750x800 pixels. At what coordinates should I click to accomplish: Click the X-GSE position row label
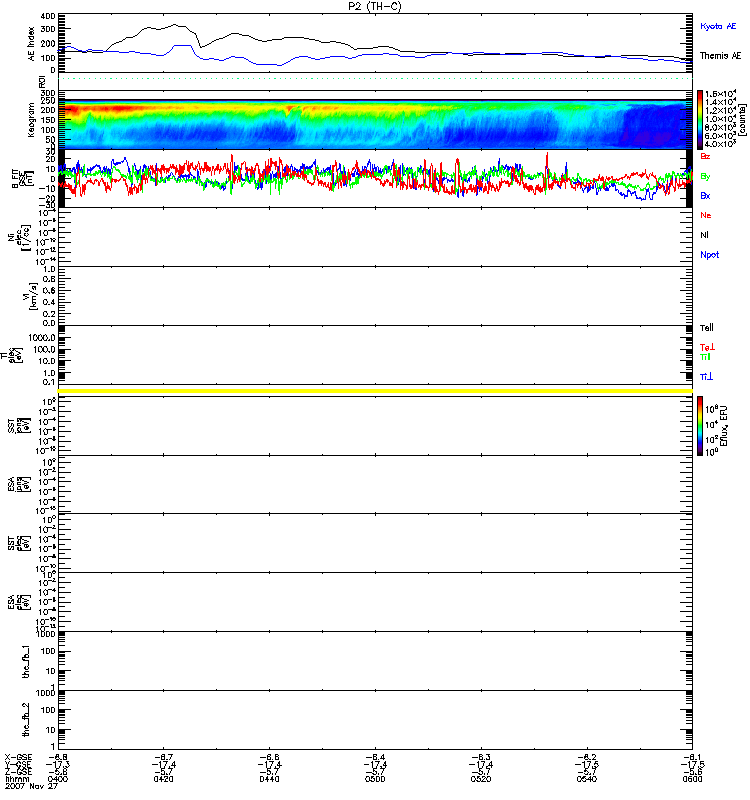click(x=18, y=758)
